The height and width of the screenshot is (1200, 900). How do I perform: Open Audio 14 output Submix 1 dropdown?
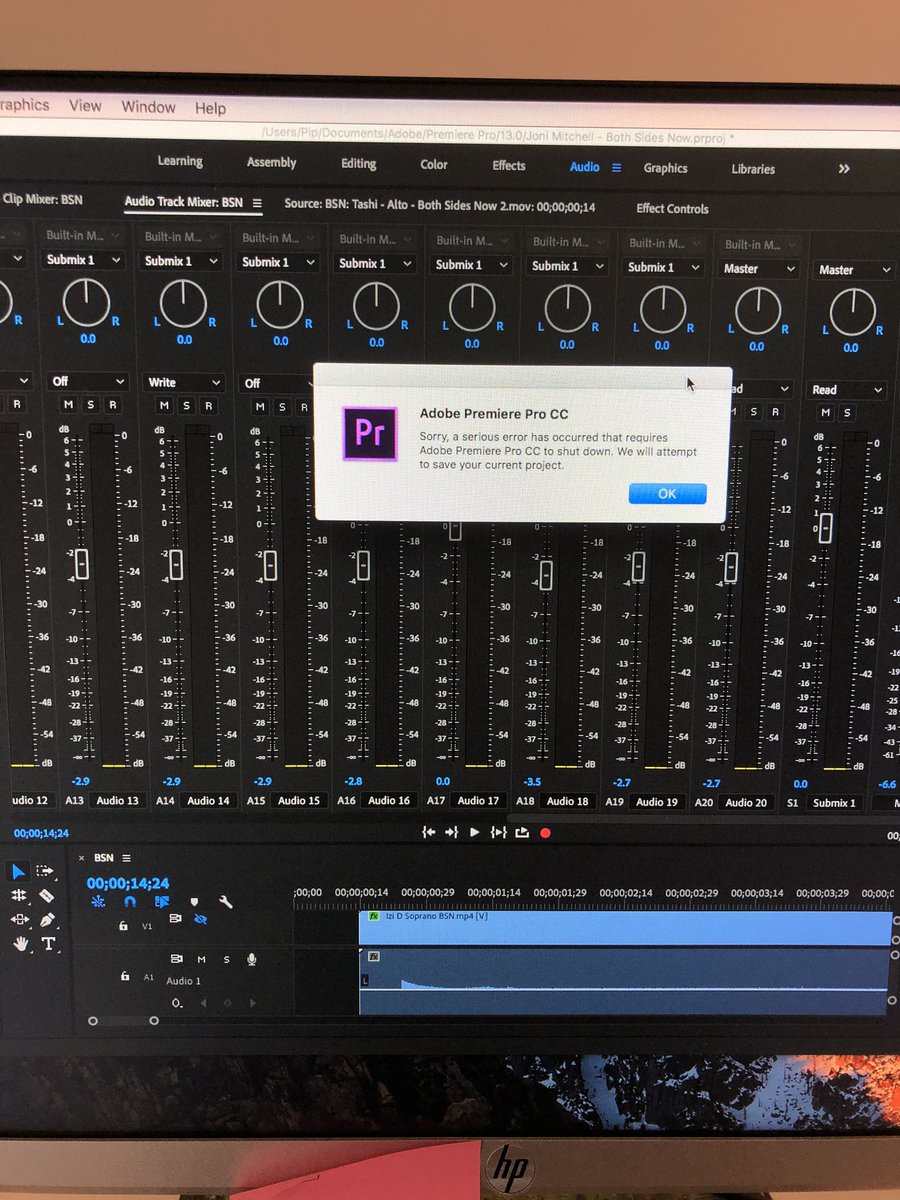pyautogui.click(x=181, y=261)
